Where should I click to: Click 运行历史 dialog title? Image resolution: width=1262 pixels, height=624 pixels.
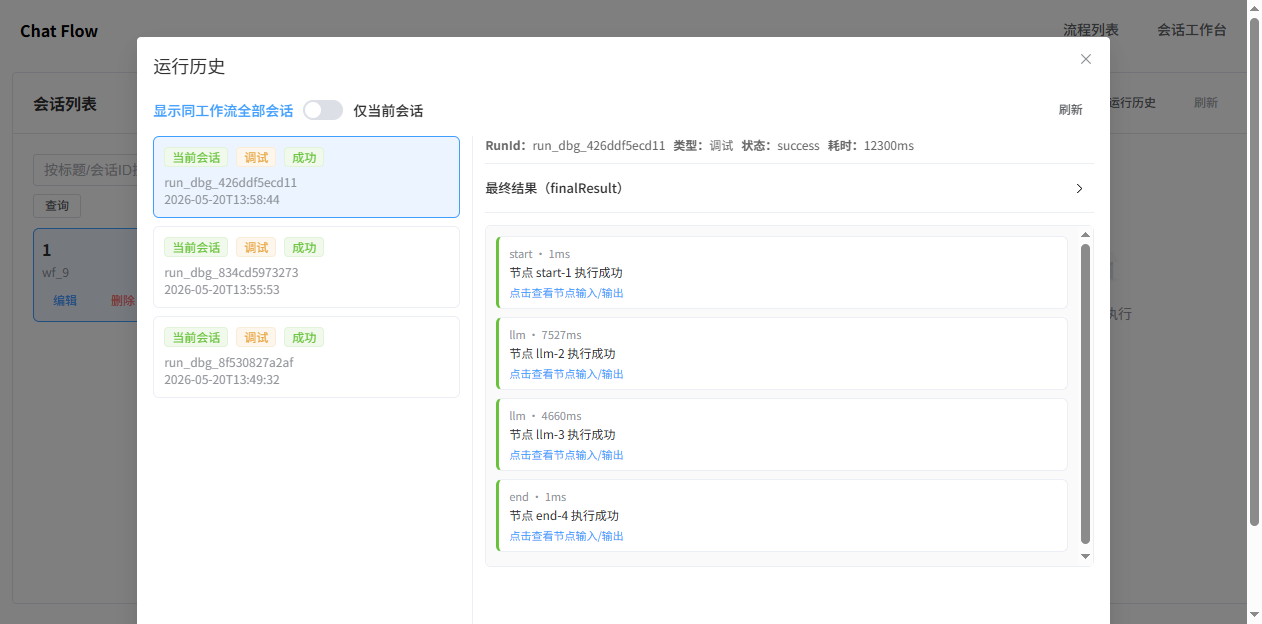(x=189, y=67)
